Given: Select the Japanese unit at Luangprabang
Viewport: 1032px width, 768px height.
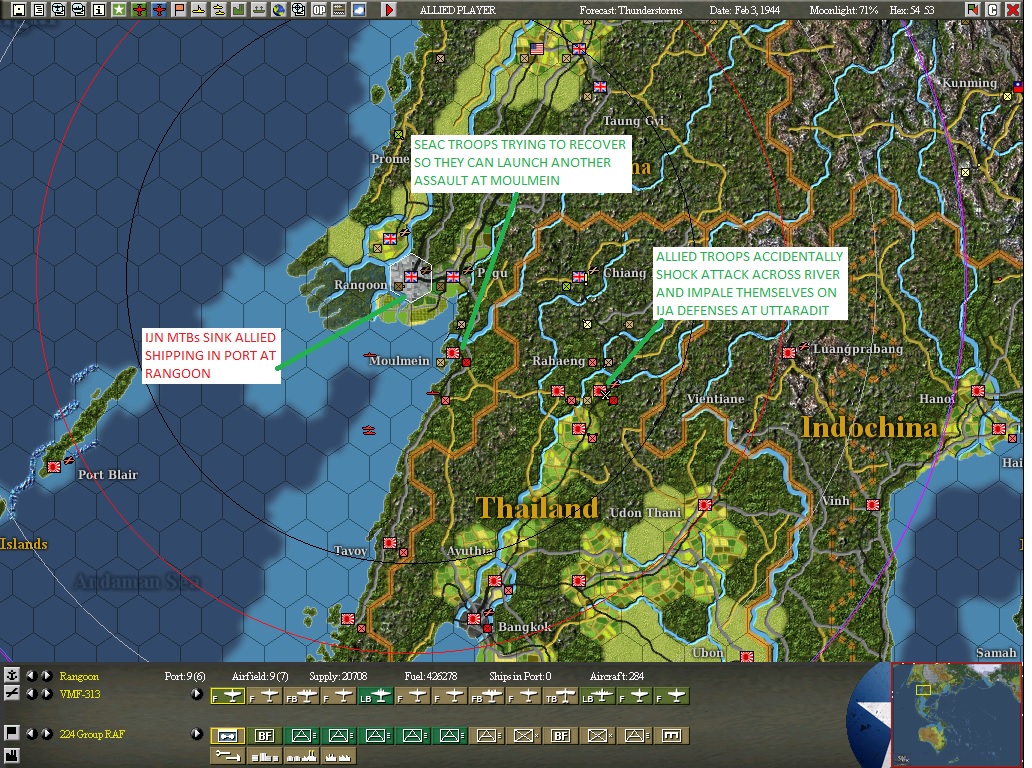Looking at the screenshot, I should point(789,353).
